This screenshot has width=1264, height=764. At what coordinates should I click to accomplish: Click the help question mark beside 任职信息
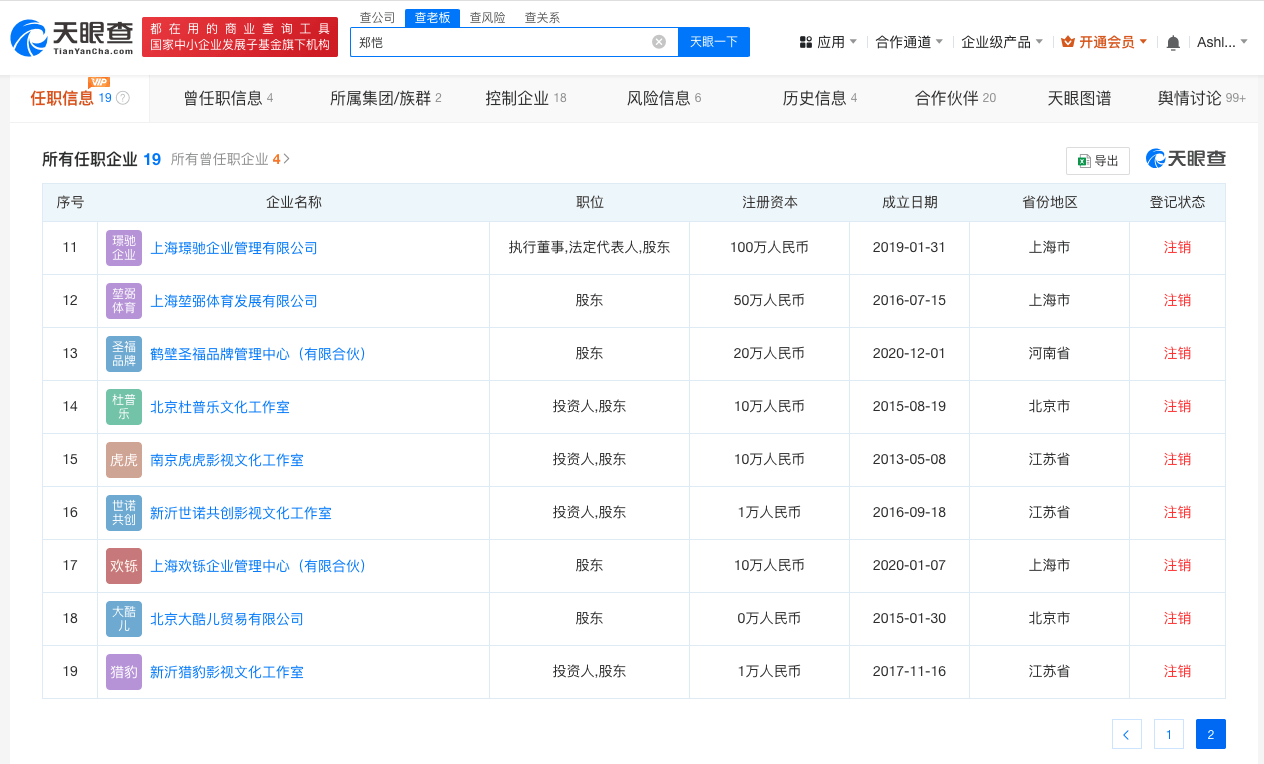click(x=123, y=98)
